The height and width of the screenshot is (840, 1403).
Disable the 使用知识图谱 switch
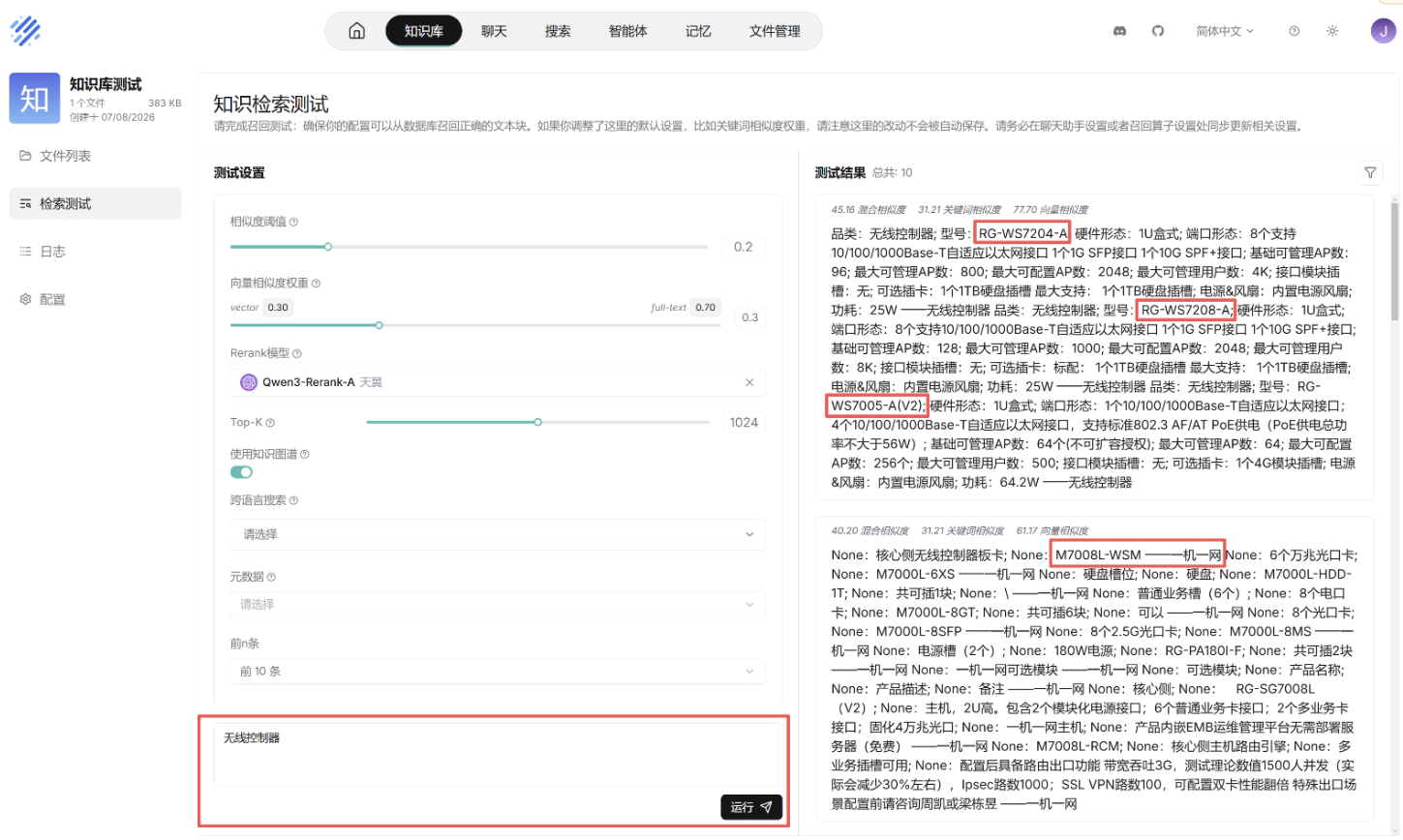coord(241,472)
